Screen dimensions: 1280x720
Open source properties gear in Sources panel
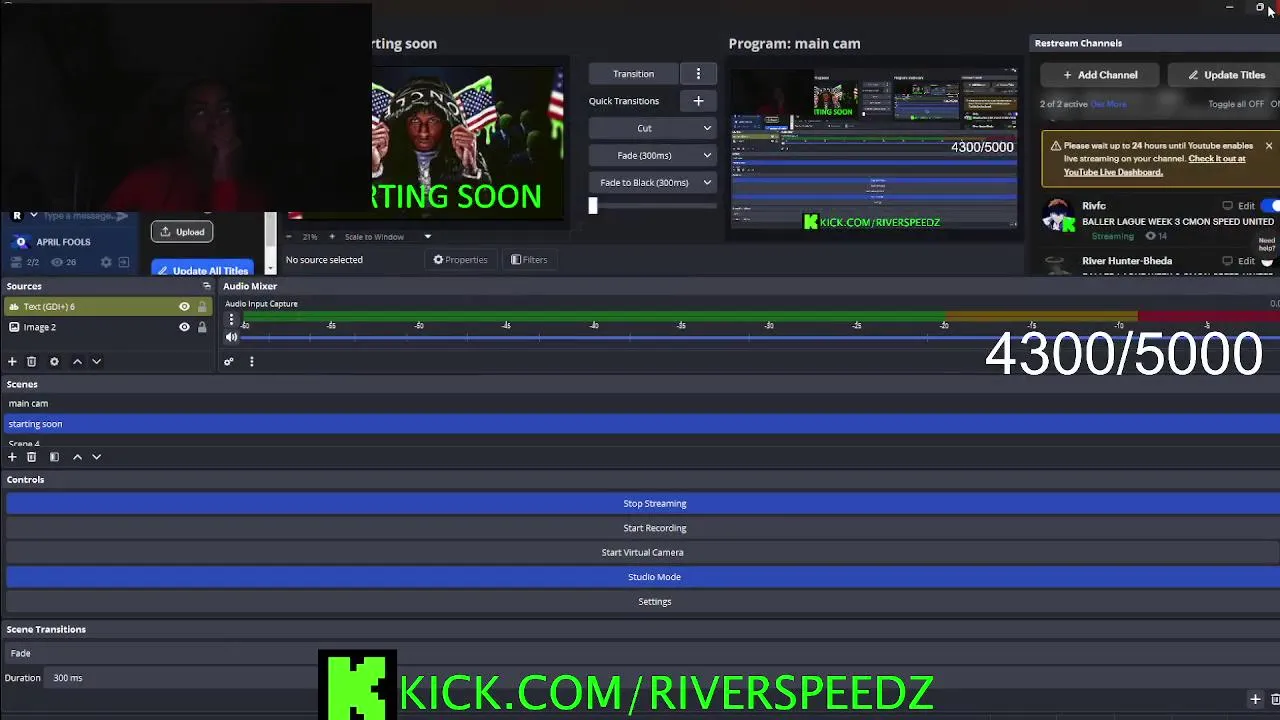54,361
